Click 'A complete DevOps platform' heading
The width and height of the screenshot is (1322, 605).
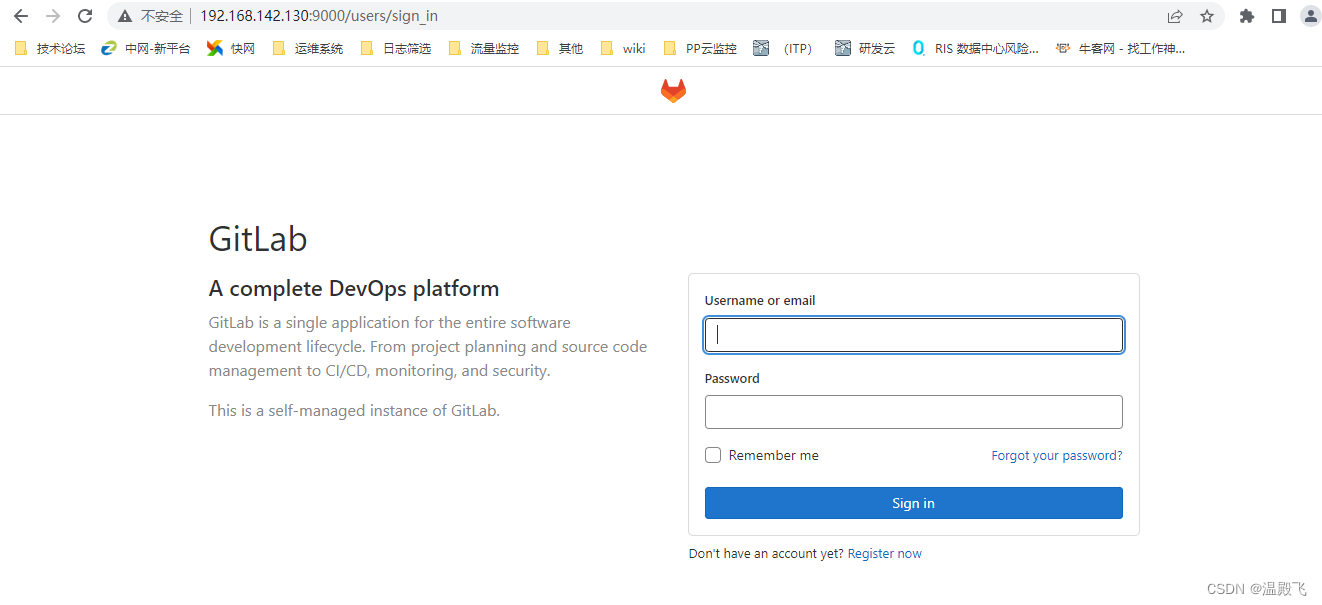point(354,289)
